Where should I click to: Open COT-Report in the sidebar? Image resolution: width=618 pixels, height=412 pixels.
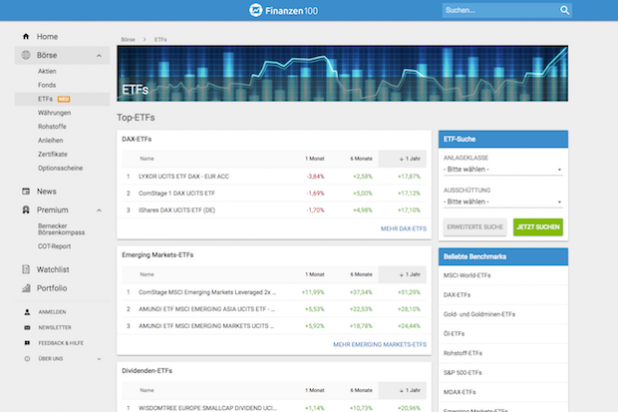pos(54,246)
